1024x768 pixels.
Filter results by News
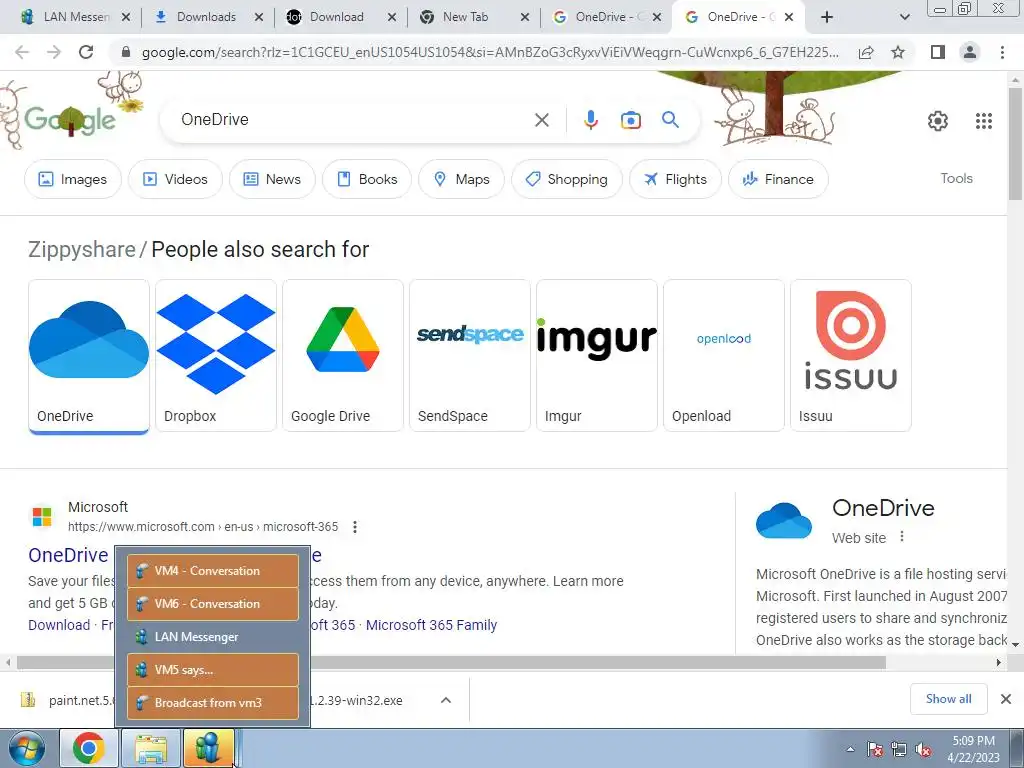272,179
